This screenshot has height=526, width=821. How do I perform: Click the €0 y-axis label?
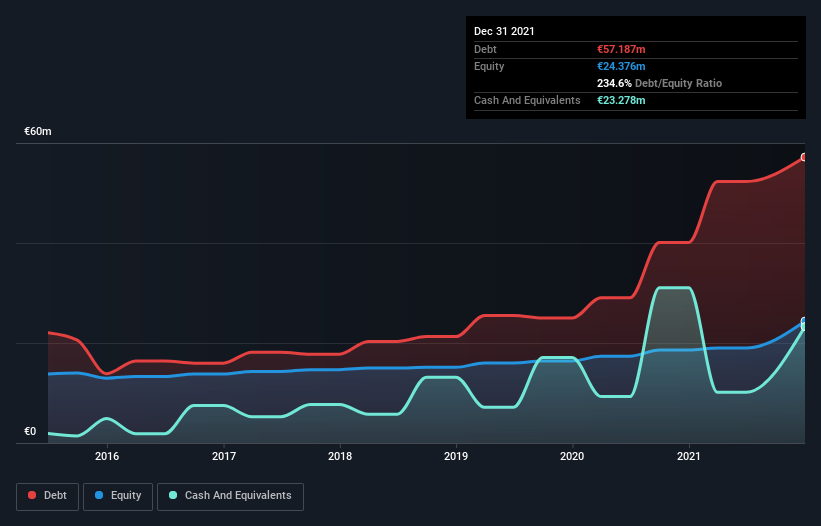[x=30, y=431]
